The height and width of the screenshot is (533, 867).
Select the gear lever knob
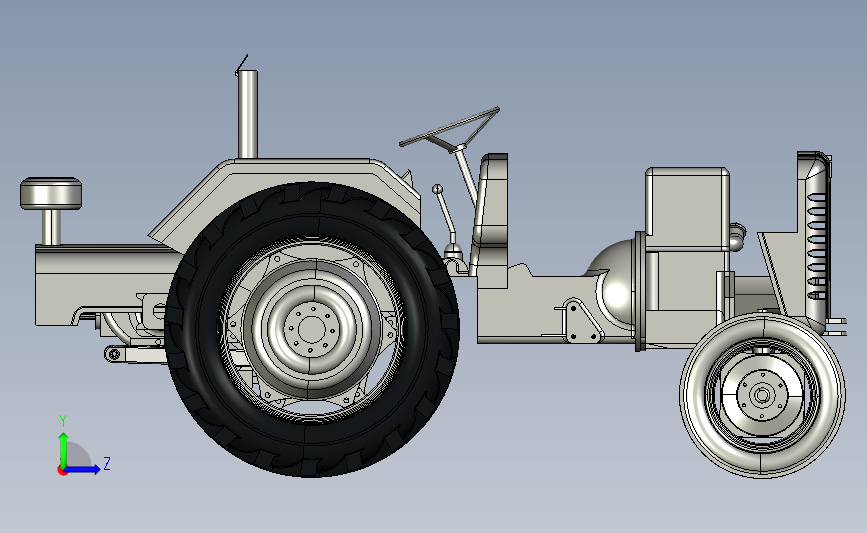[437, 190]
